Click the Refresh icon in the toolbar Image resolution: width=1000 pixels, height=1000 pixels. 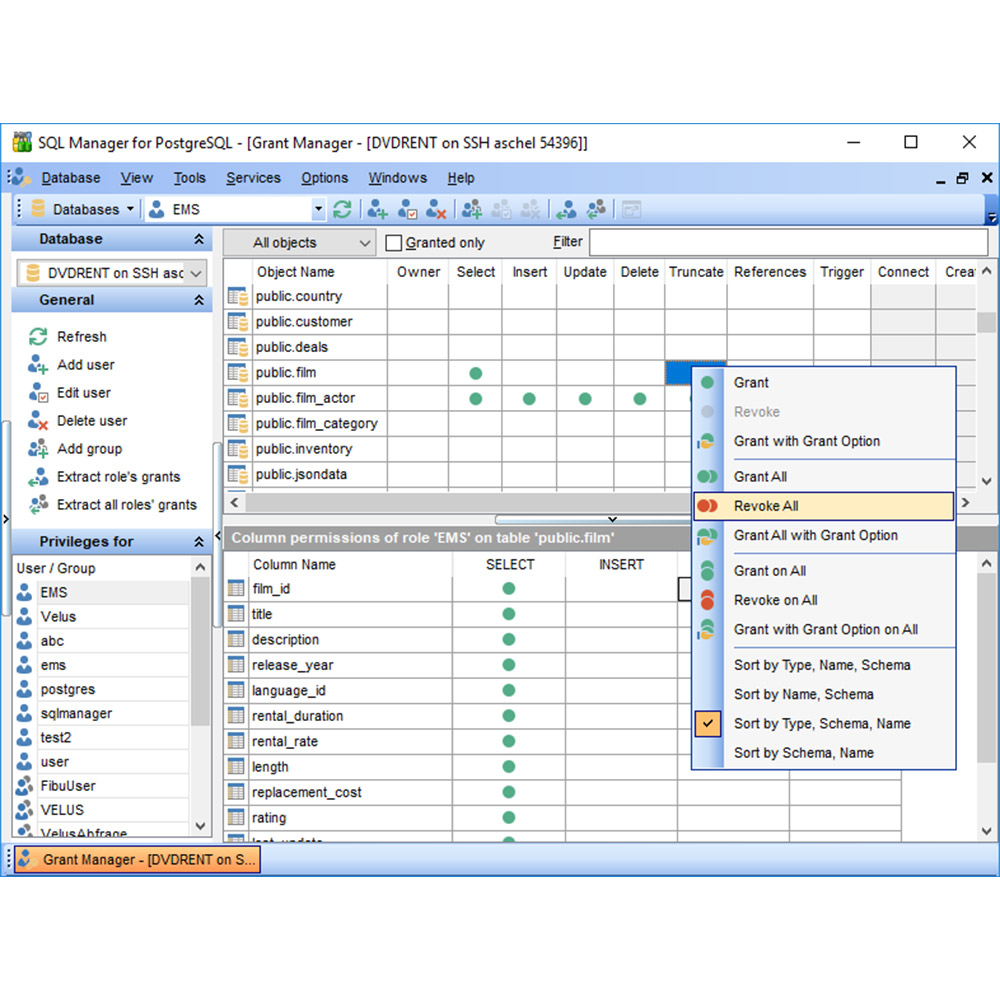click(x=342, y=209)
